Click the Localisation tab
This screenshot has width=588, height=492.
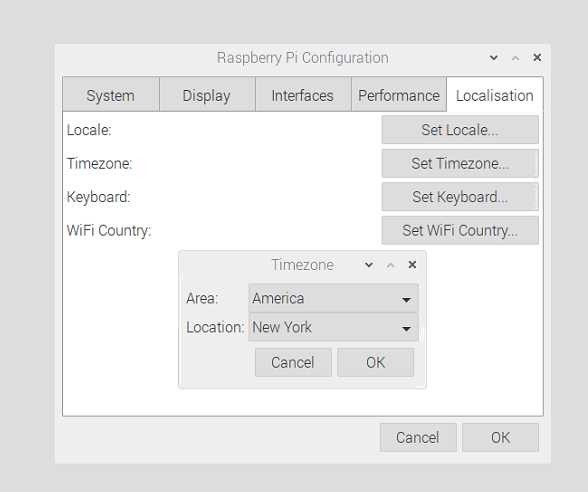(495, 95)
